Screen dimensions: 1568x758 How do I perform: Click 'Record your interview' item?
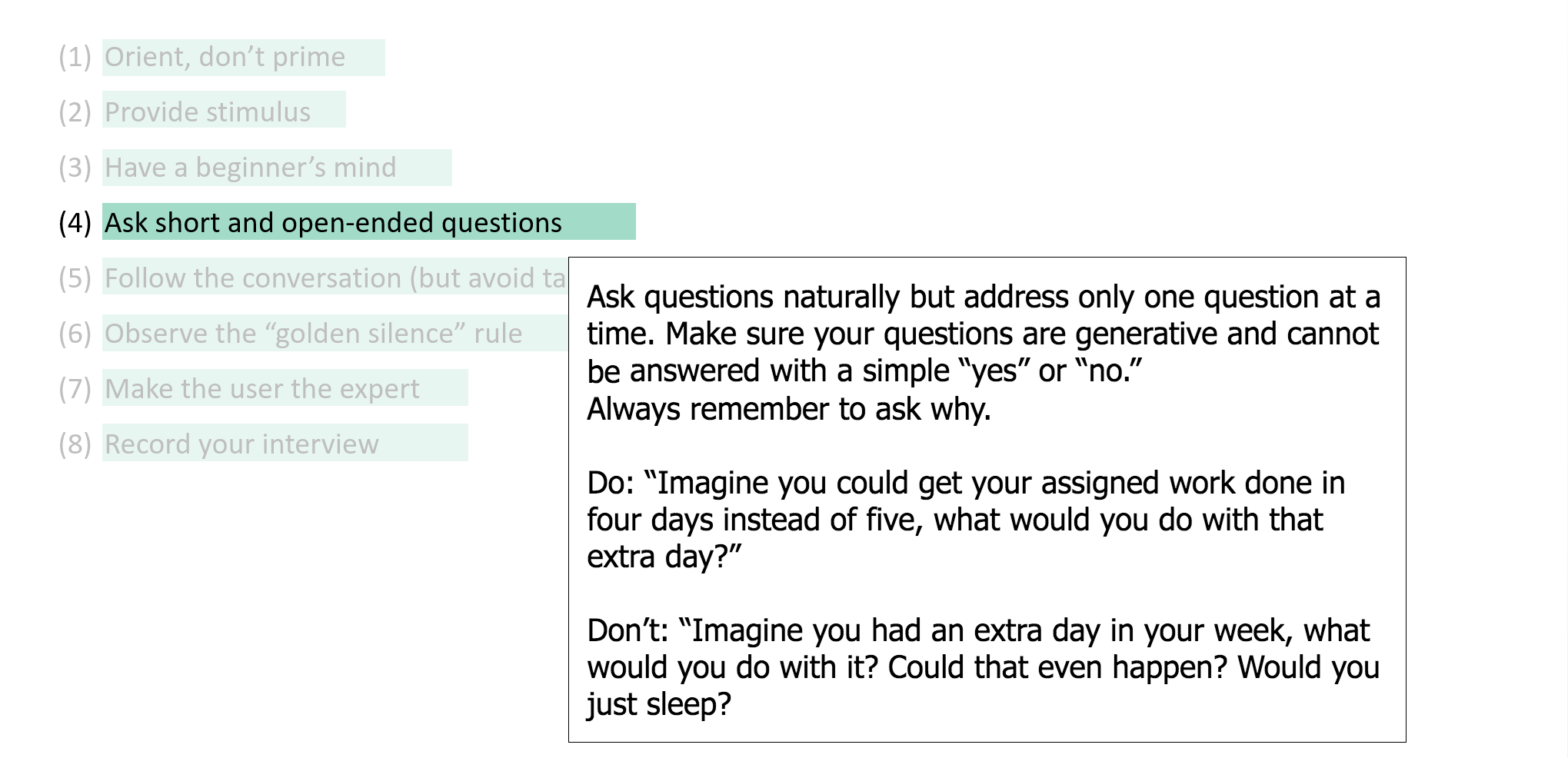[285, 443]
